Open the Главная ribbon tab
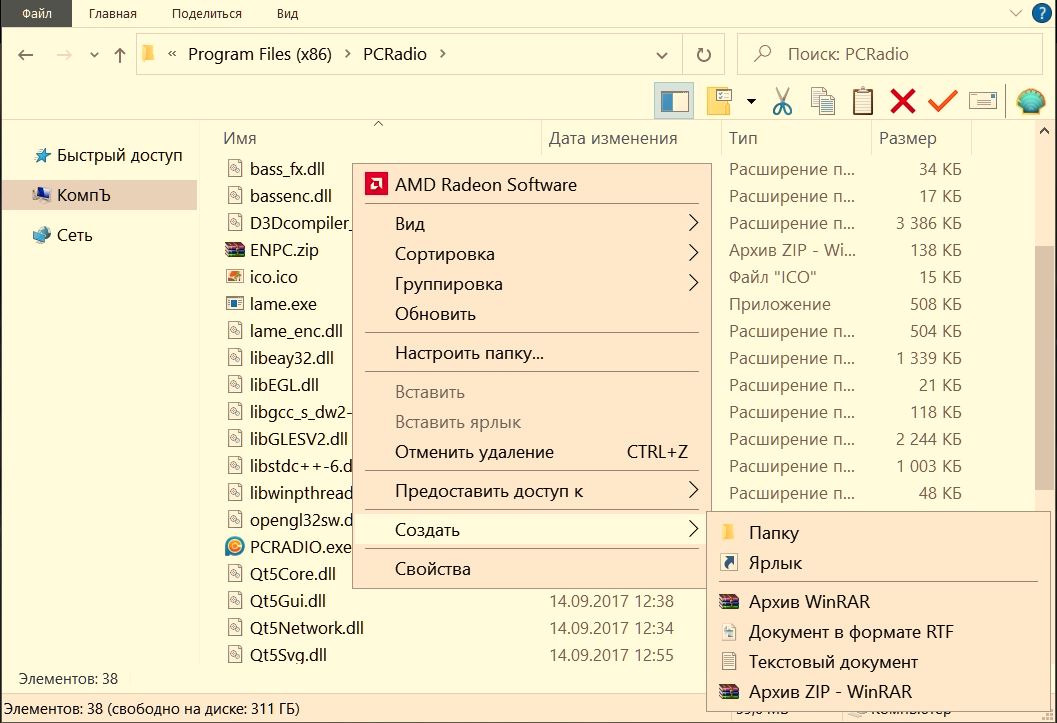Viewport: 1057px width, 723px height. click(x=113, y=13)
